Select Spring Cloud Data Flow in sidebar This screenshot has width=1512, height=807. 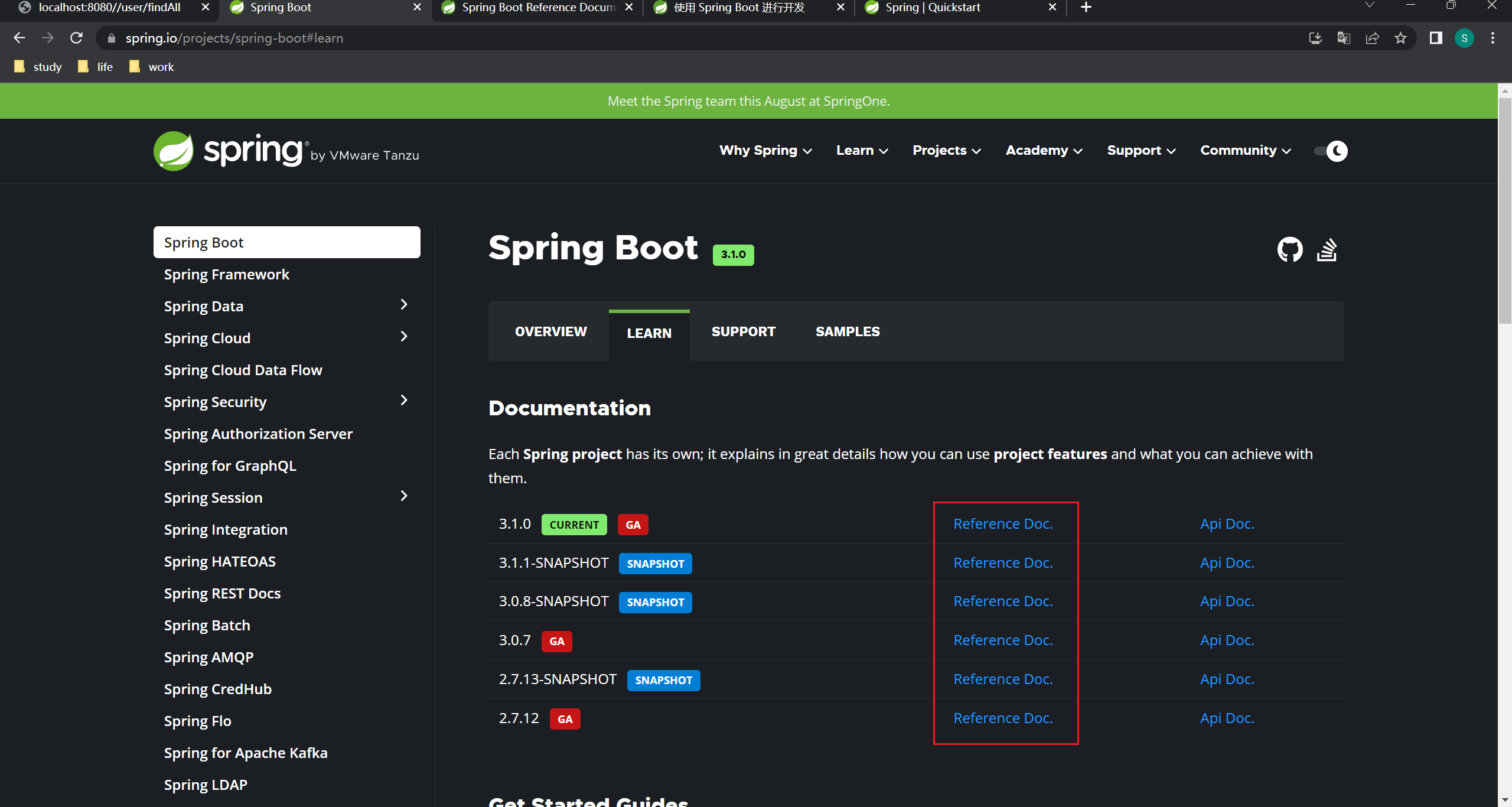(243, 370)
